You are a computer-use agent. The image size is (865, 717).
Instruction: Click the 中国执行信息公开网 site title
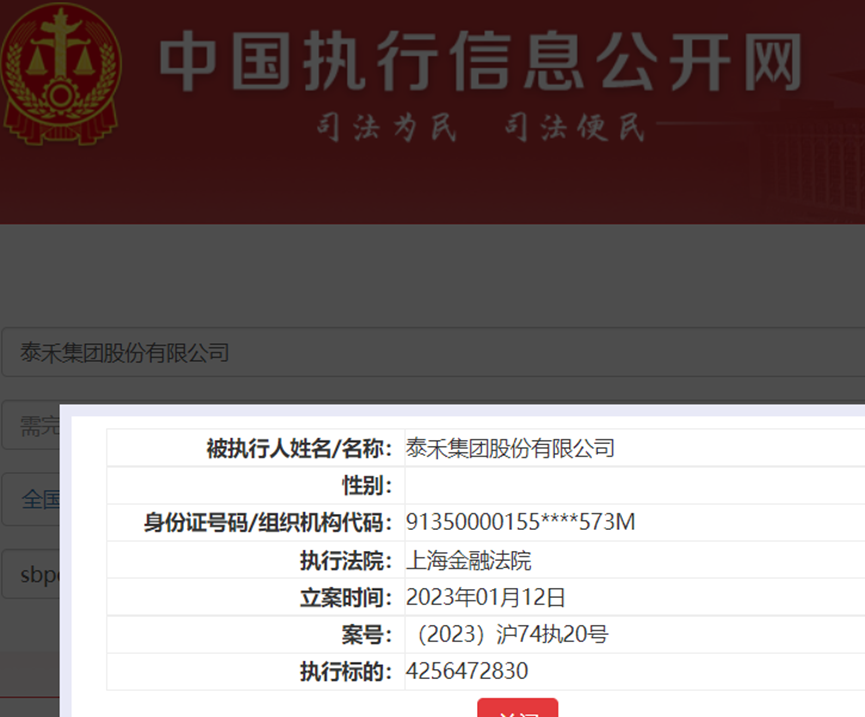(480, 64)
